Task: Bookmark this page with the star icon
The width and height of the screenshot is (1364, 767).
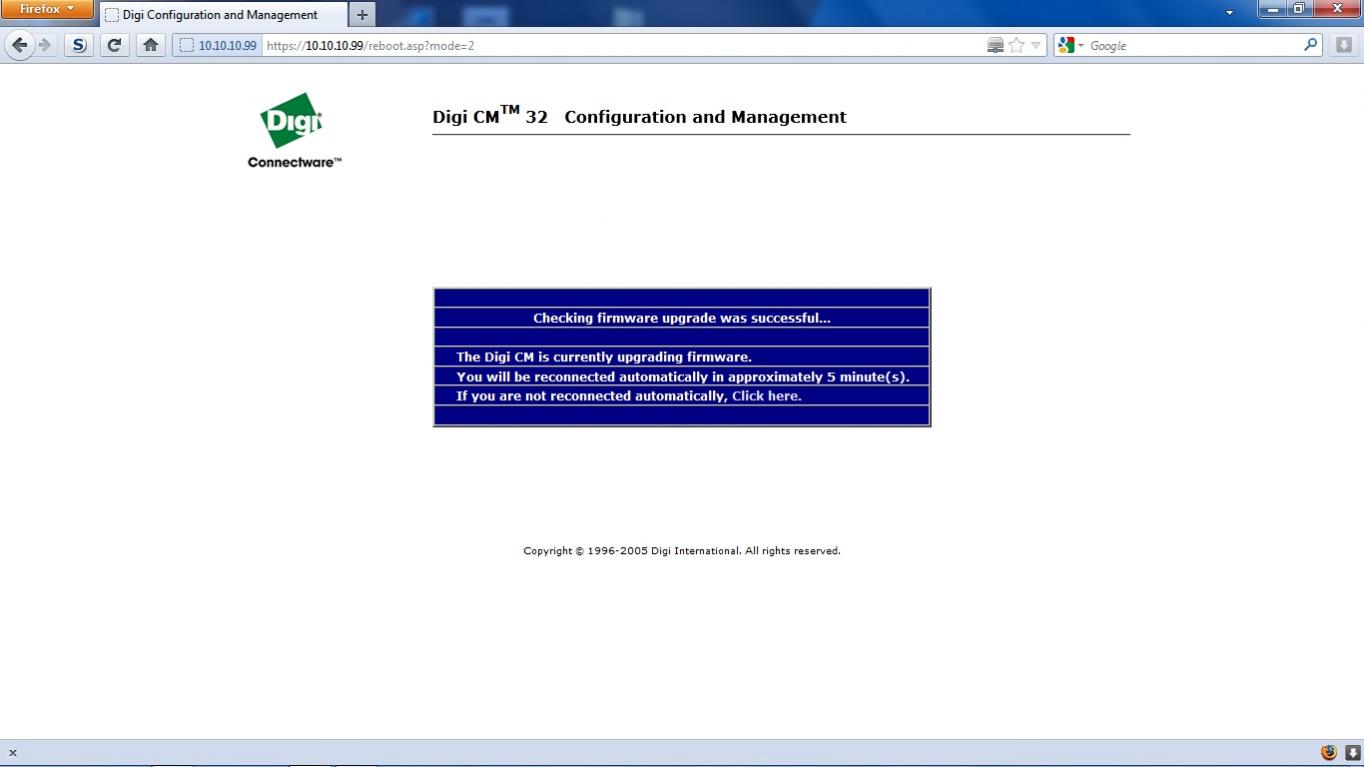Action: click(x=1016, y=45)
